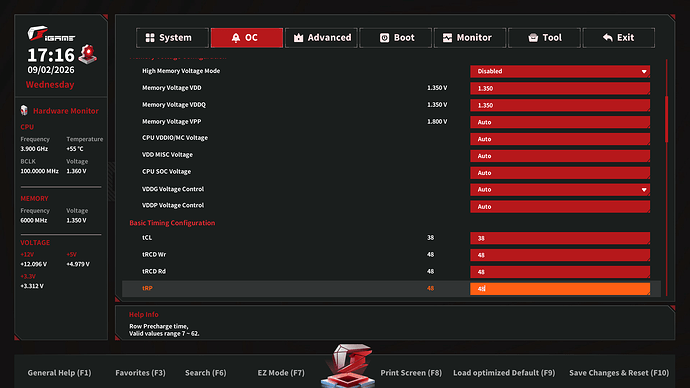Image resolution: width=690 pixels, height=388 pixels.
Task: Click the highlighted tRP value field
Action: pyautogui.click(x=560, y=289)
